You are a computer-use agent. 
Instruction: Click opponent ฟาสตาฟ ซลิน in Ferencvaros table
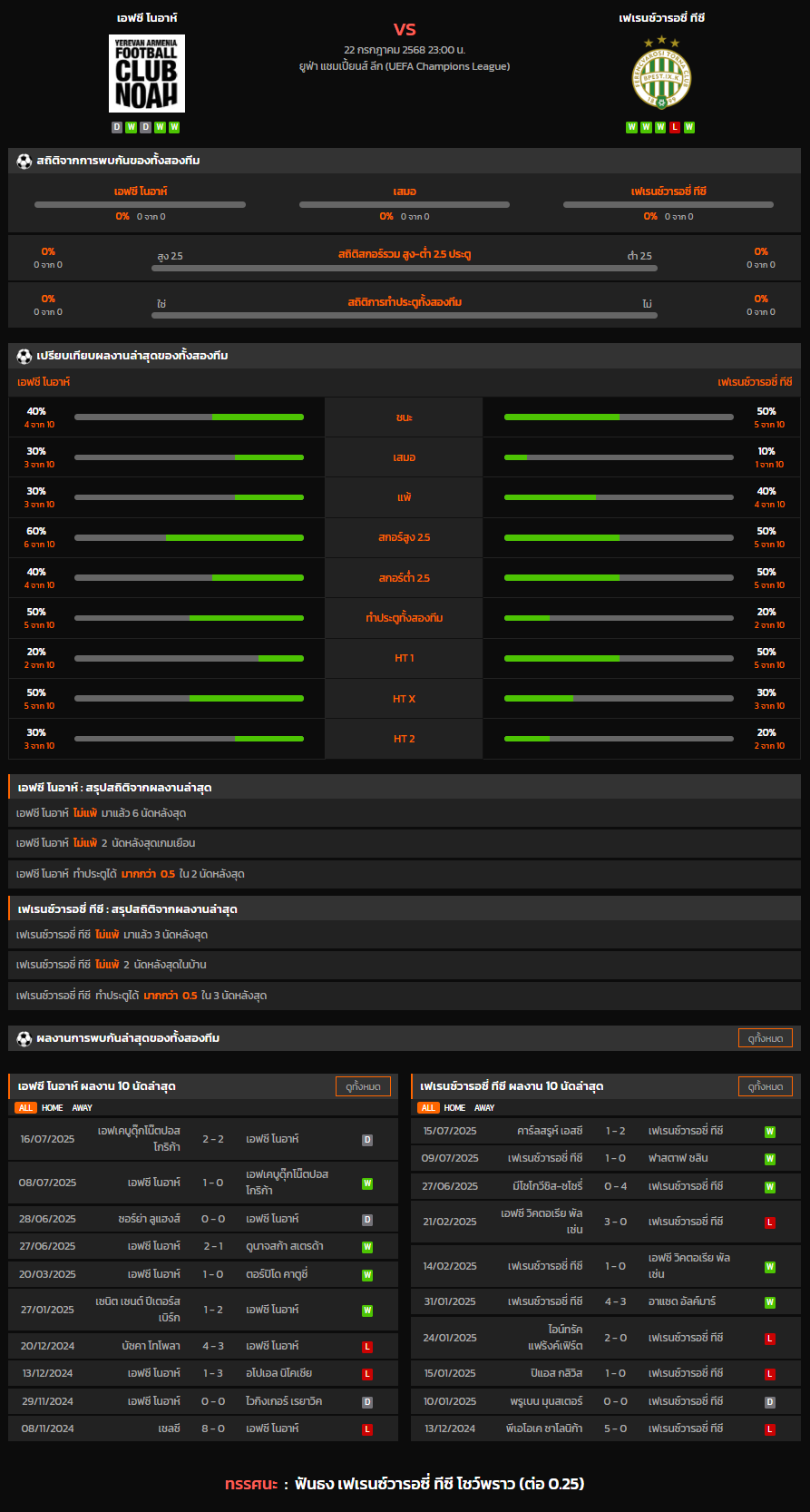click(x=678, y=1158)
